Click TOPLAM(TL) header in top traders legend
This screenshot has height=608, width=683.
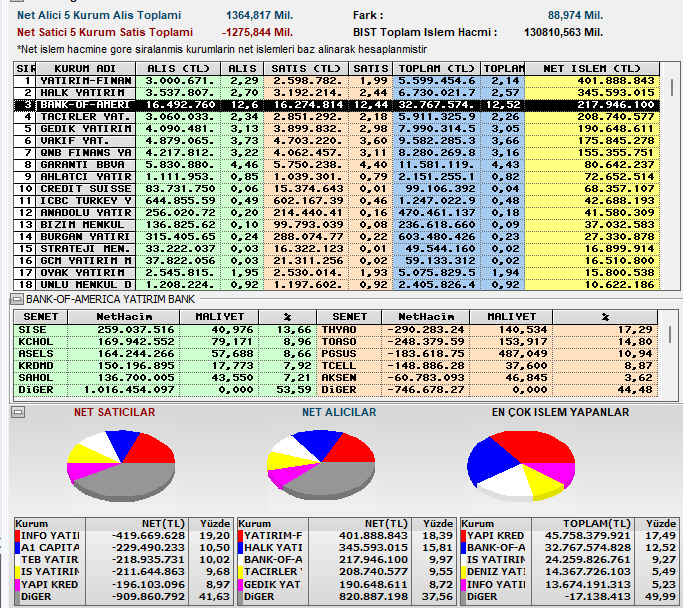[x=583, y=524]
